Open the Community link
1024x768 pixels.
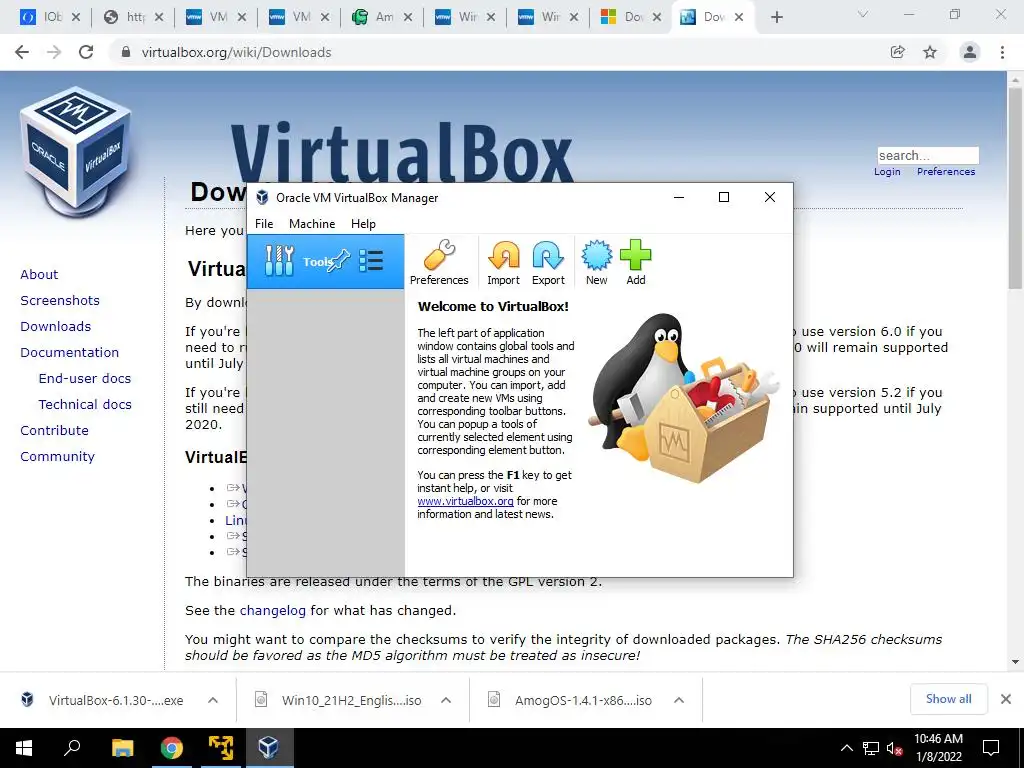[x=57, y=457]
